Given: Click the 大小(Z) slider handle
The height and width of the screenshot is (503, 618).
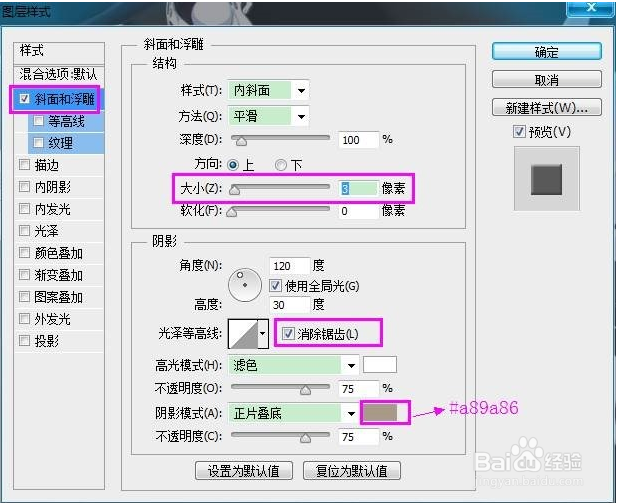Looking at the screenshot, I should point(235,190).
